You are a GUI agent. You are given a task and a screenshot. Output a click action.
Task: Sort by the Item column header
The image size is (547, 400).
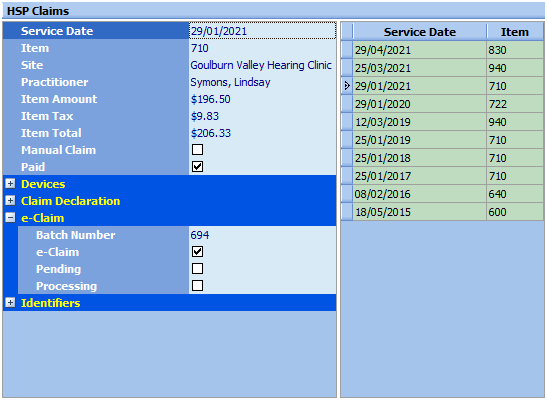tap(515, 32)
